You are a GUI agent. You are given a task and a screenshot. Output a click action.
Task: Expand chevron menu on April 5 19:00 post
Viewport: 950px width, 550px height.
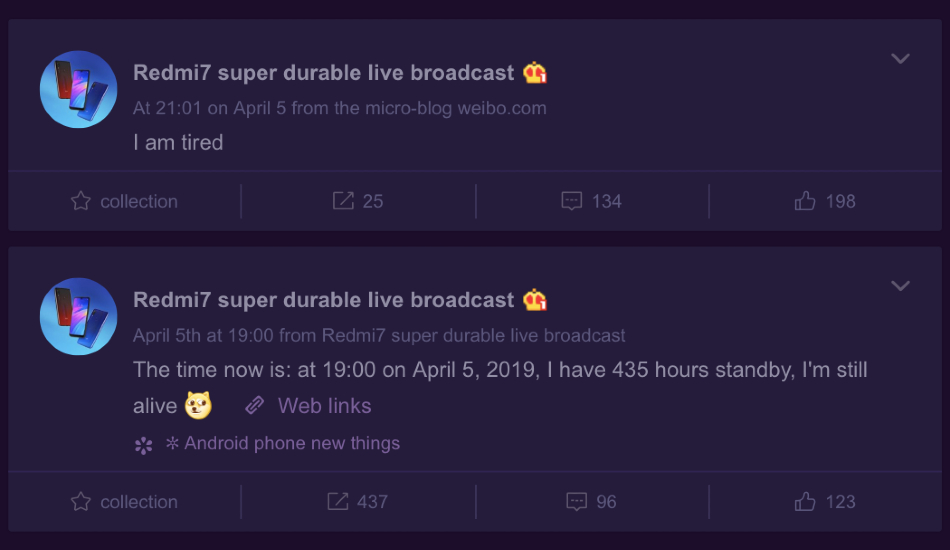900,286
